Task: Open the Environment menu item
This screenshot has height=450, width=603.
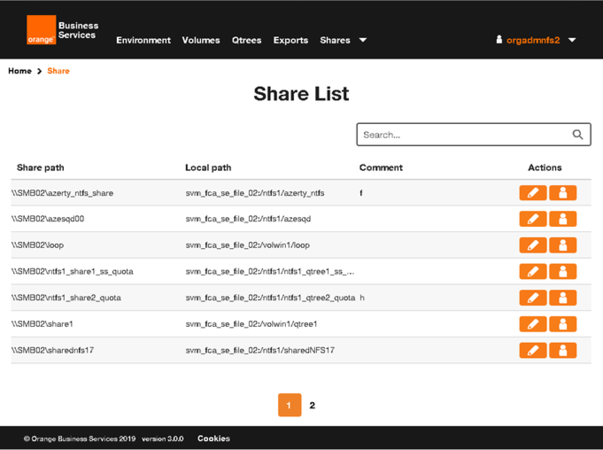Action: (x=143, y=40)
